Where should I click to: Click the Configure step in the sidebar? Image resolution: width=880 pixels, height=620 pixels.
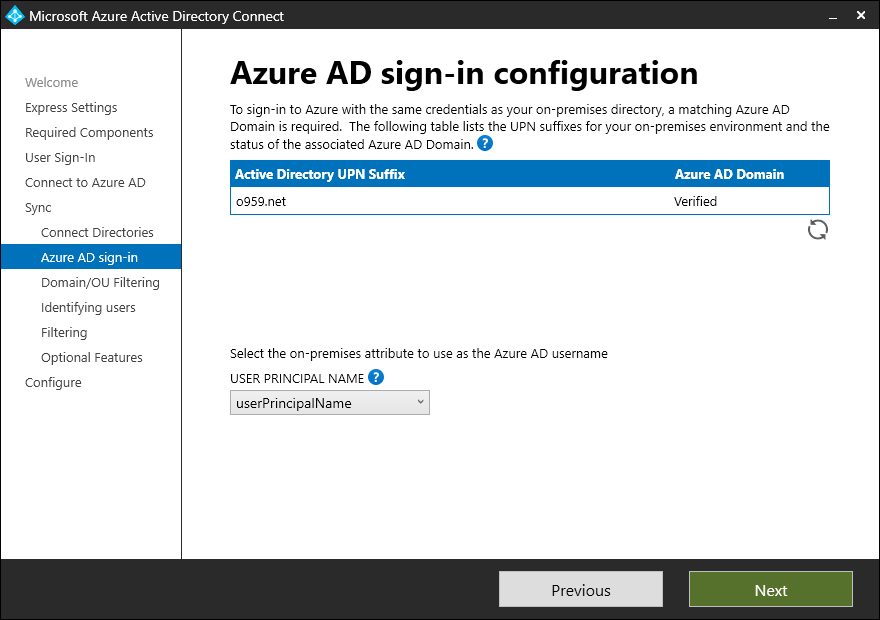coord(53,383)
